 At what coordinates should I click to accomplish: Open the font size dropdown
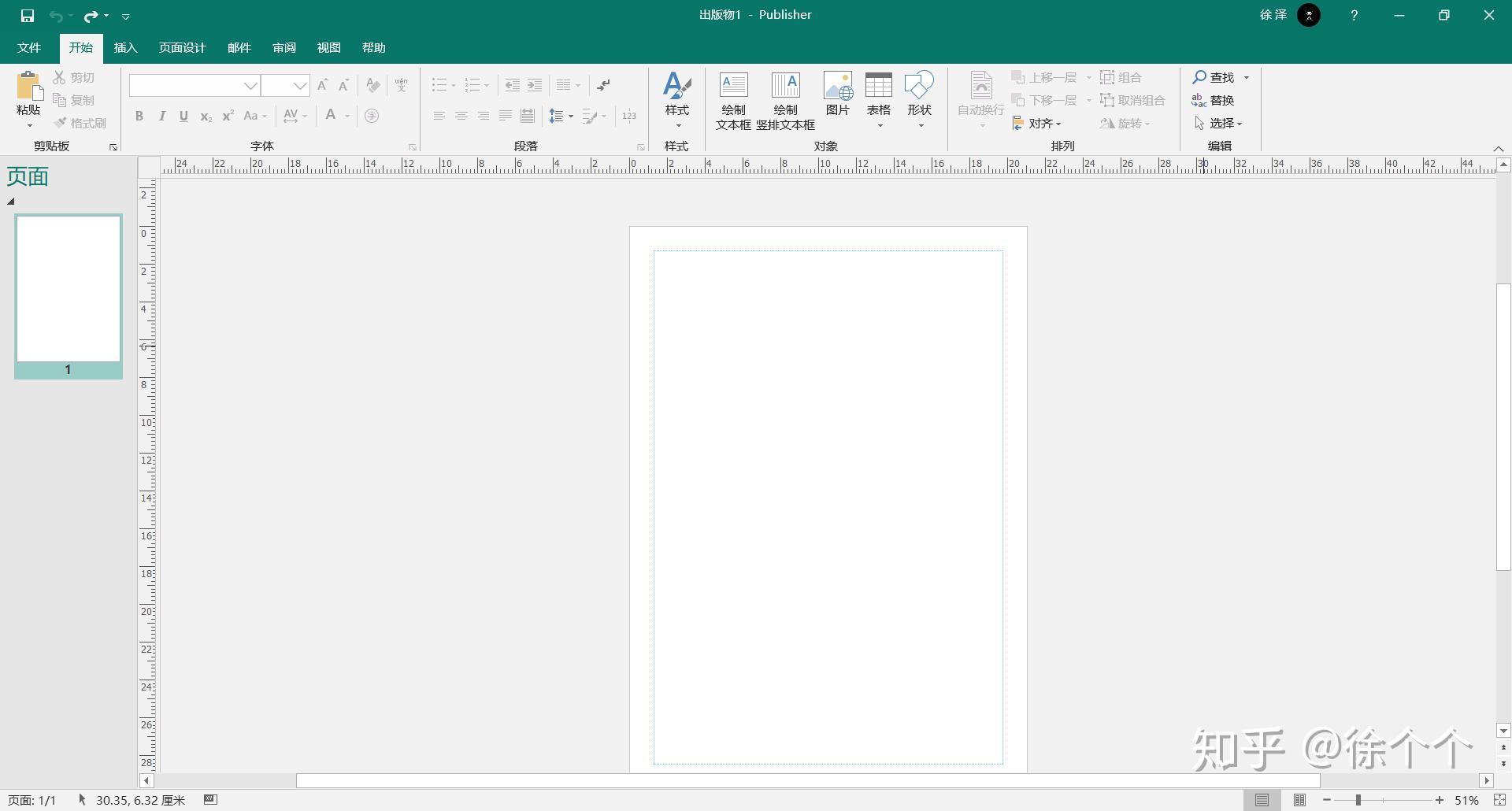tap(300, 85)
